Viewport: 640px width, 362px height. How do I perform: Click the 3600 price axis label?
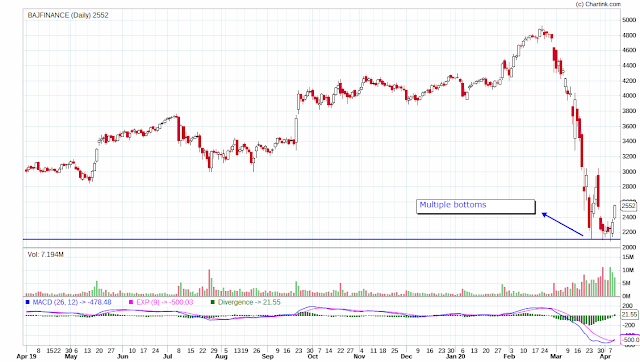coord(629,127)
